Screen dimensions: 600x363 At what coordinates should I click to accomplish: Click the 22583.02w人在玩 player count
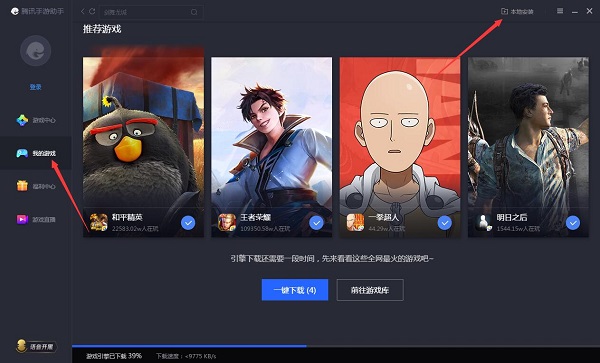[135, 229]
